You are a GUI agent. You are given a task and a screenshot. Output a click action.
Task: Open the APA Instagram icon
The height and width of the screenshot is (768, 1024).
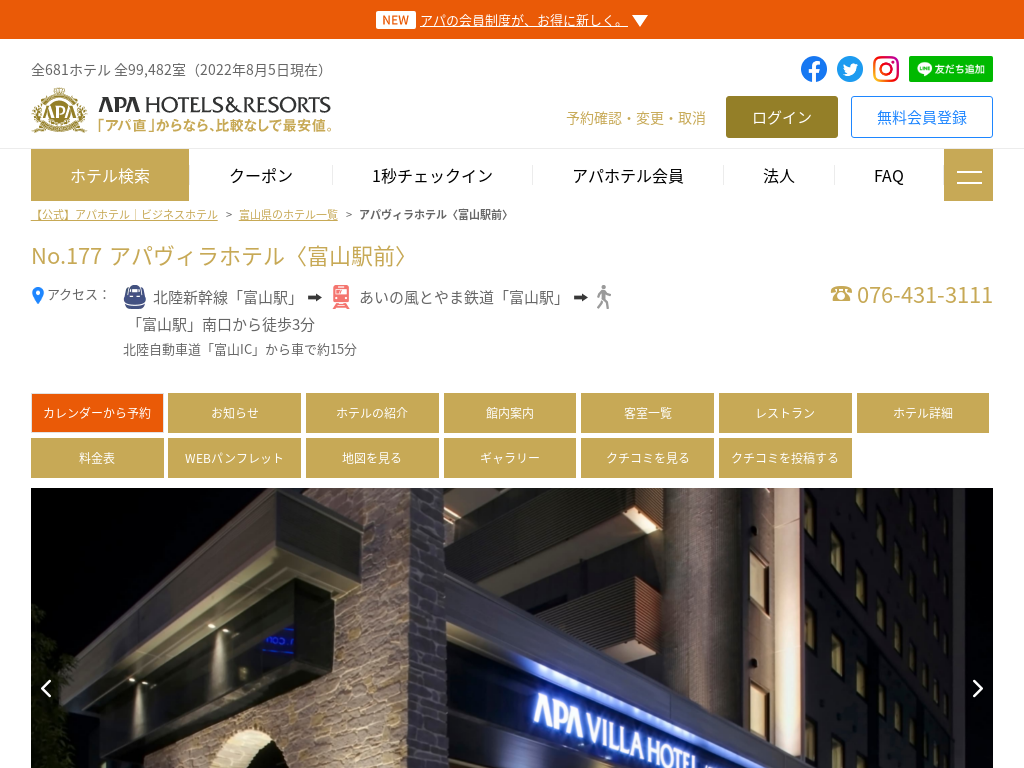pyautogui.click(x=886, y=69)
